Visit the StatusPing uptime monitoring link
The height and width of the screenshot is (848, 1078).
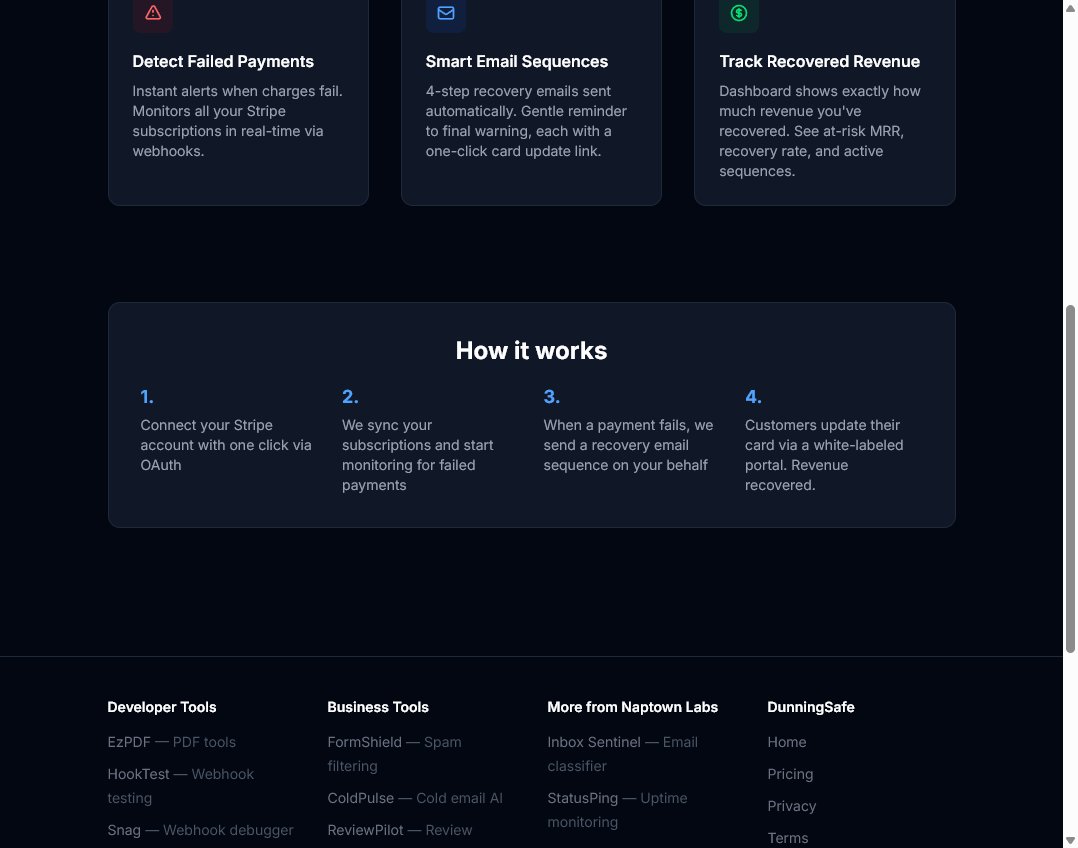click(x=584, y=798)
